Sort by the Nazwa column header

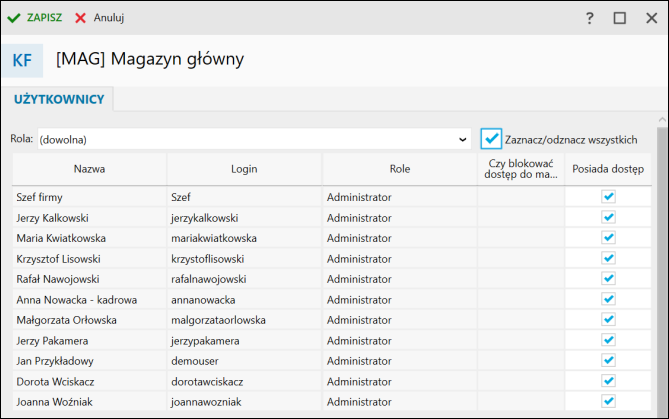pos(89,169)
